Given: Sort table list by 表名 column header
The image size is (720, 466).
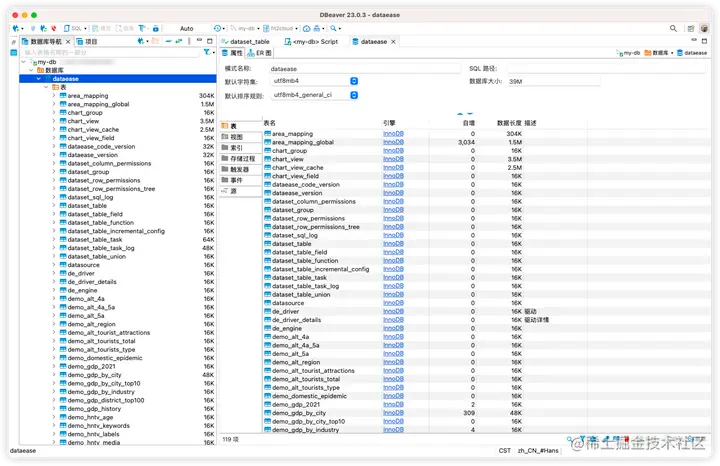Looking at the screenshot, I should (270, 123).
